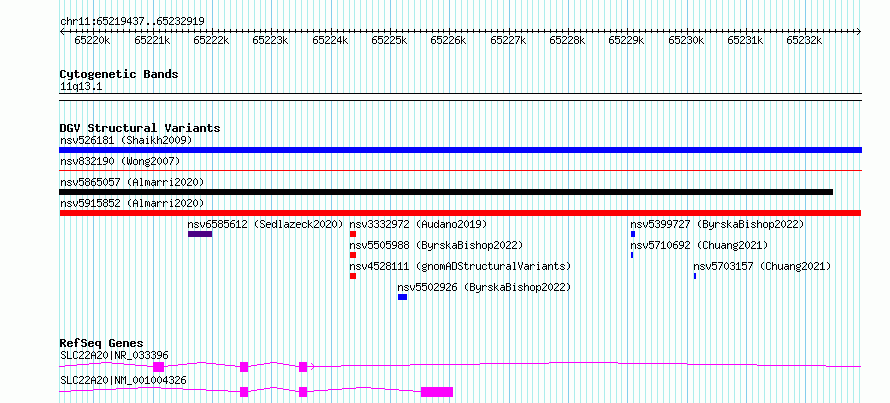890x403 pixels.
Task: Click the 65220k ruler tick label
Action: (x=93, y=40)
